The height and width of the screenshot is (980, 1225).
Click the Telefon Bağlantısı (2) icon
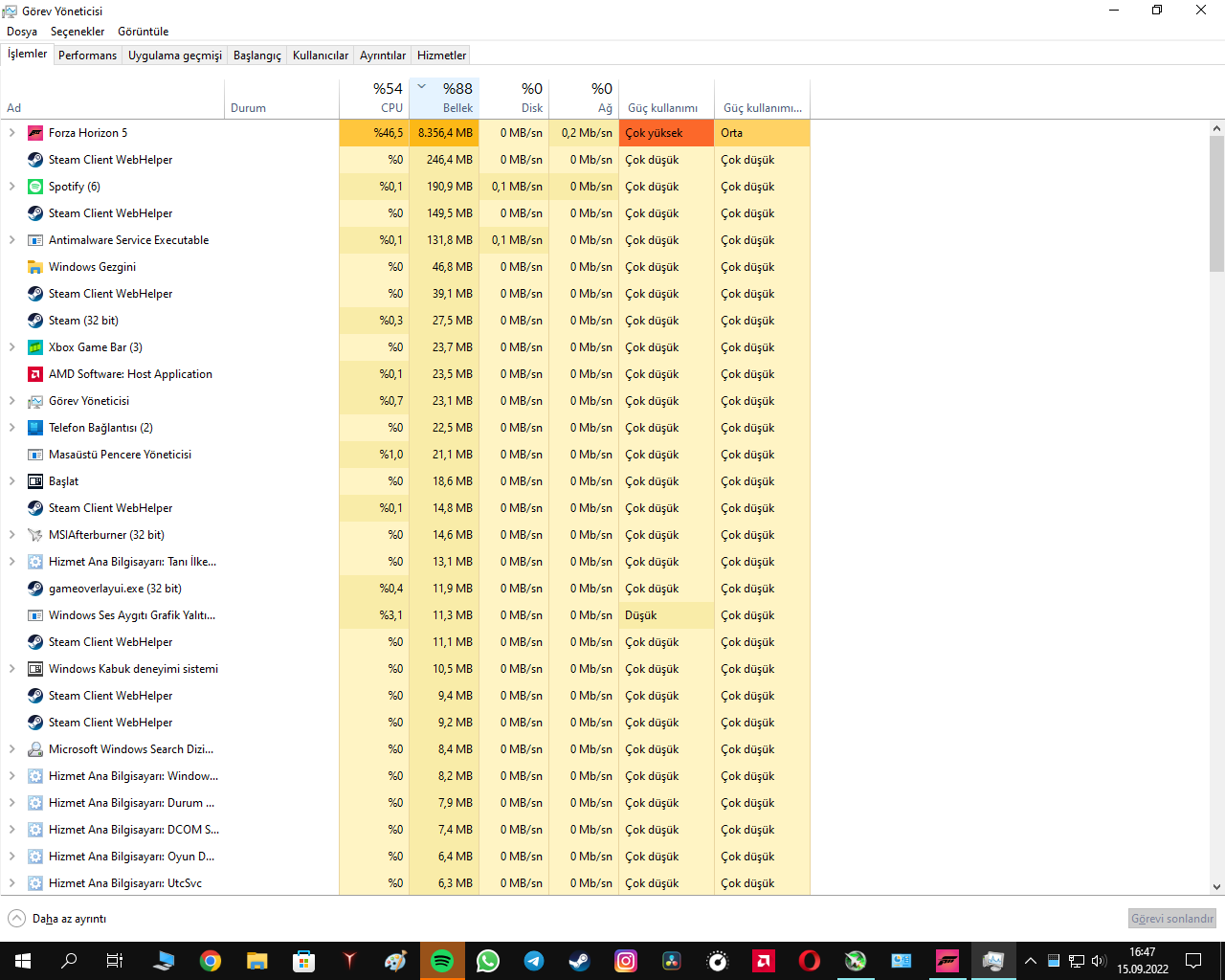(35, 428)
